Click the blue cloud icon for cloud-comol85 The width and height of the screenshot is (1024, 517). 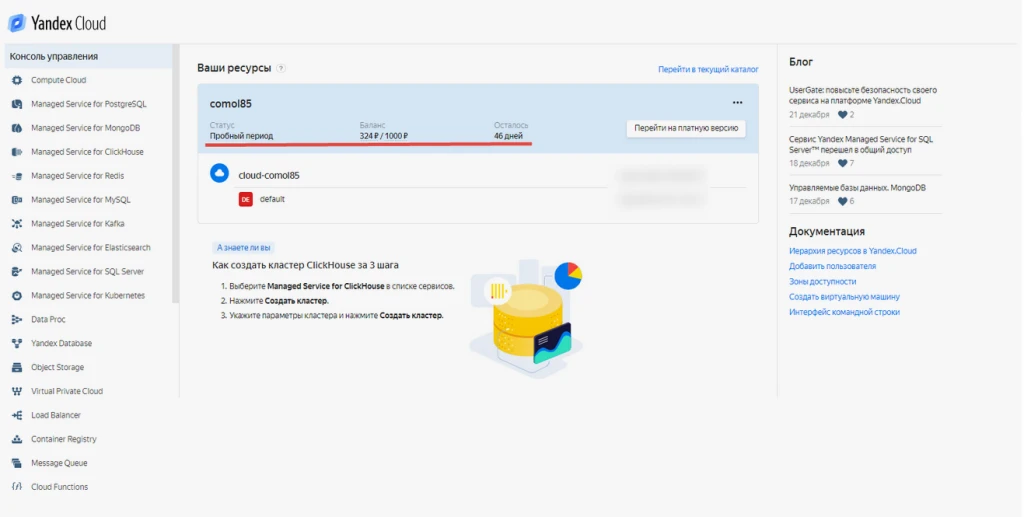219,174
